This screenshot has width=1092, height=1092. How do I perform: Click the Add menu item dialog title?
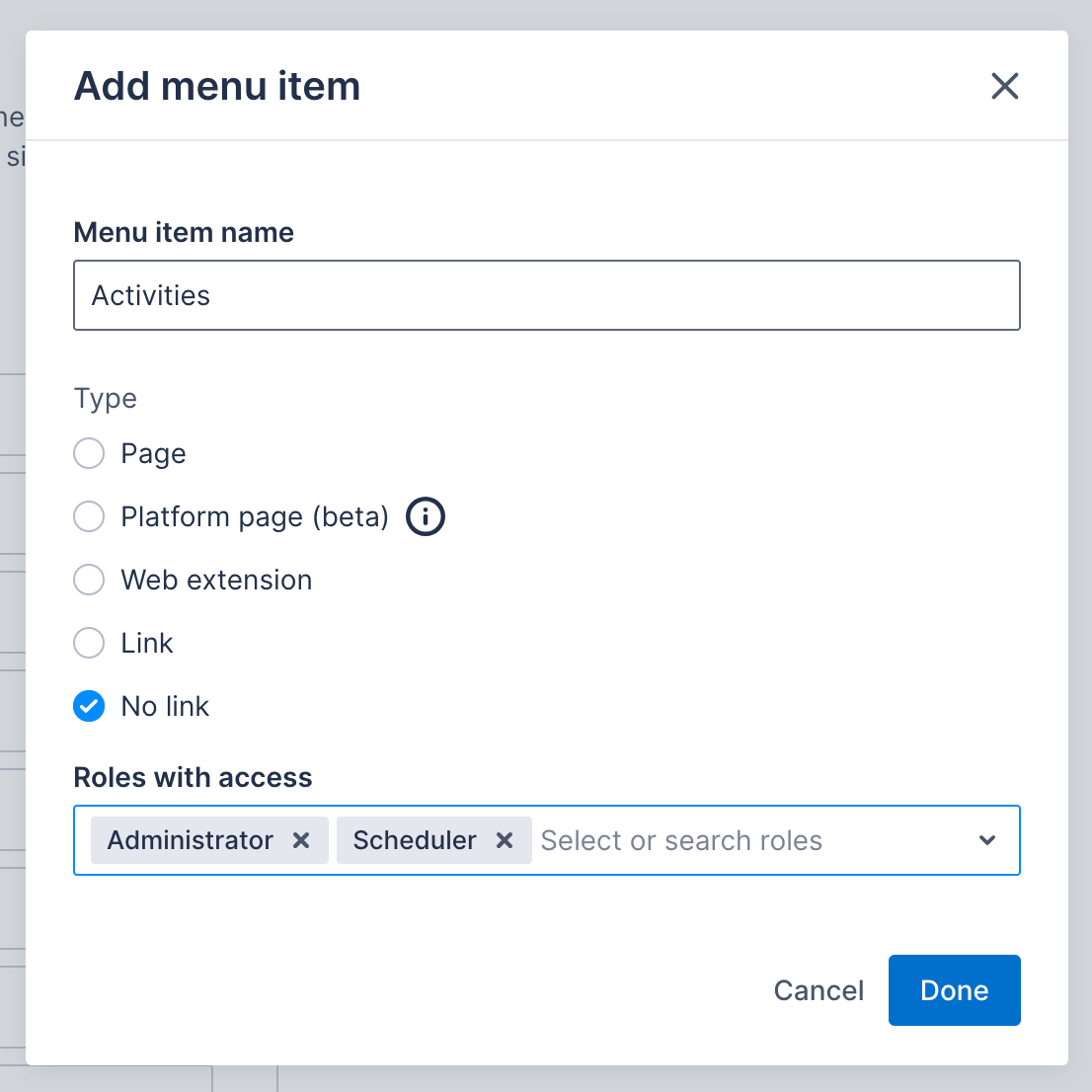(x=216, y=86)
